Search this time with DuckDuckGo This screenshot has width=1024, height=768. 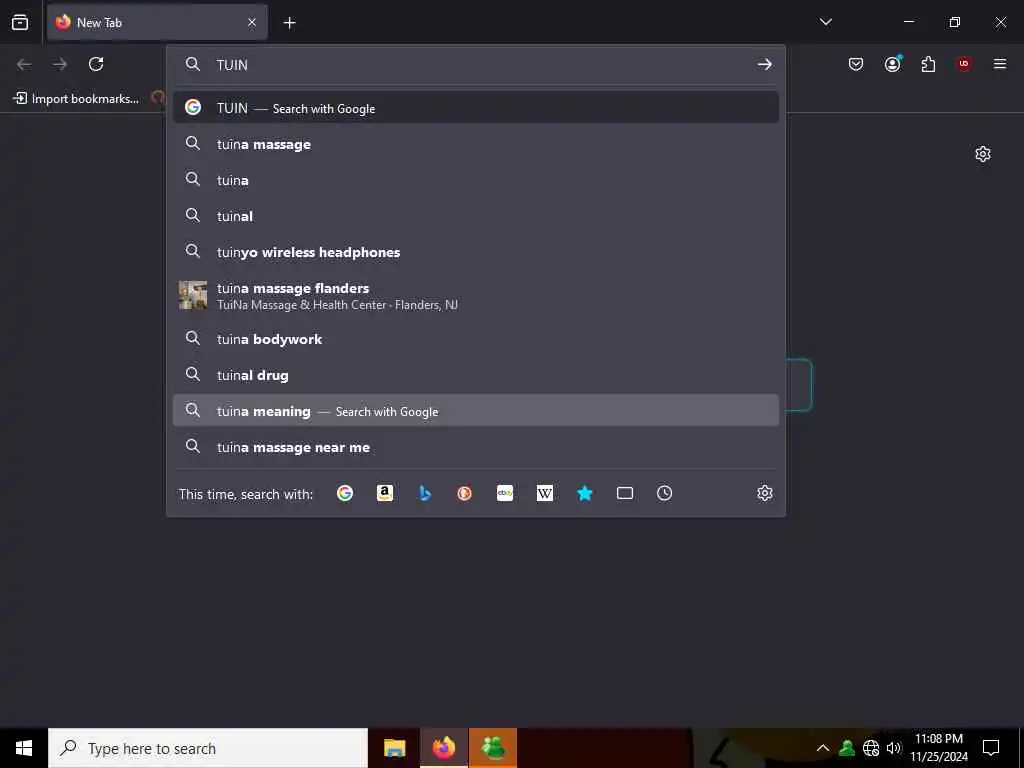click(x=464, y=493)
